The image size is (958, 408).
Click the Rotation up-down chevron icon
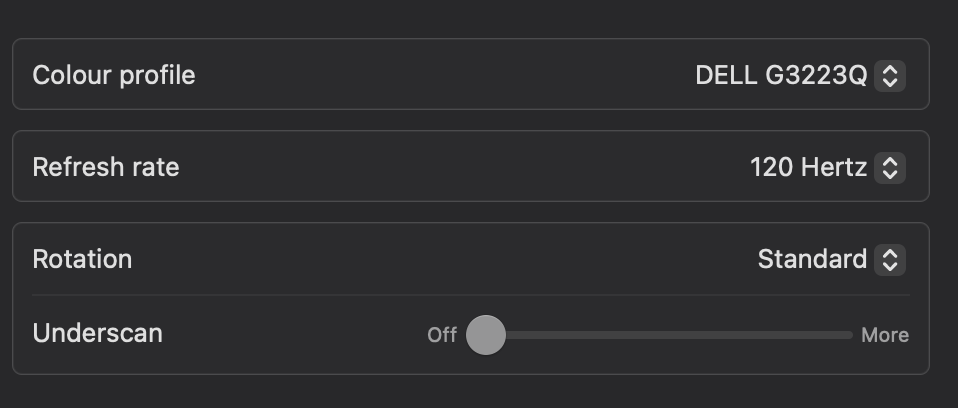890,260
